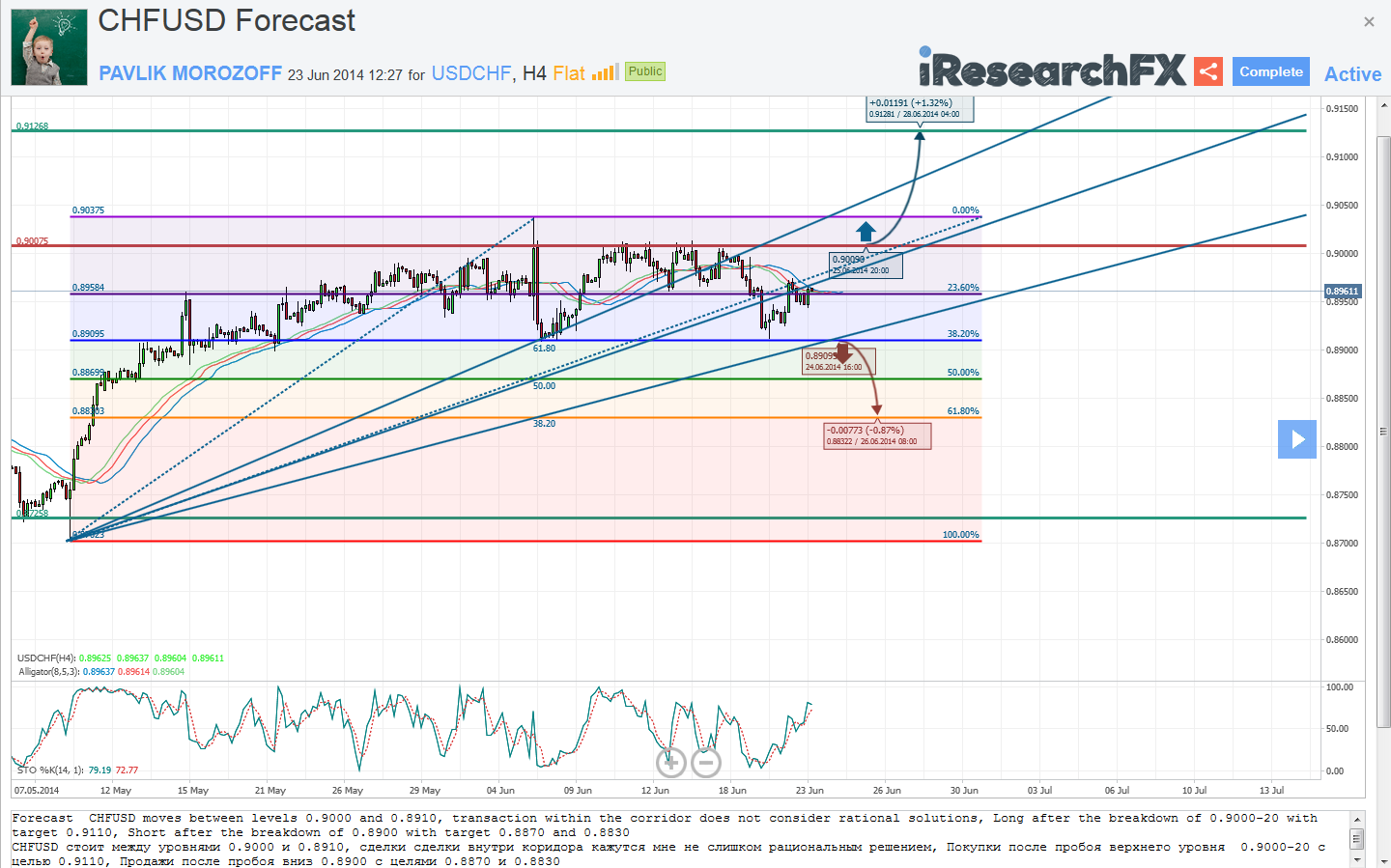
Task: Play the forecast chart animation
Action: 1297,439
